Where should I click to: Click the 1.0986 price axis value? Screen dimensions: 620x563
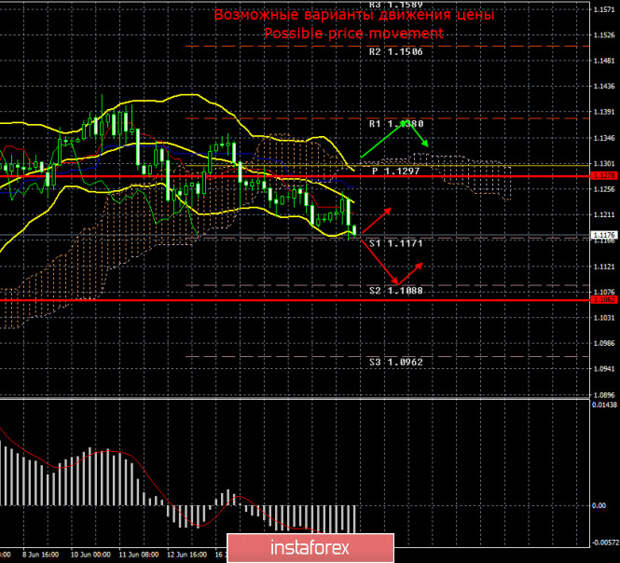(605, 344)
